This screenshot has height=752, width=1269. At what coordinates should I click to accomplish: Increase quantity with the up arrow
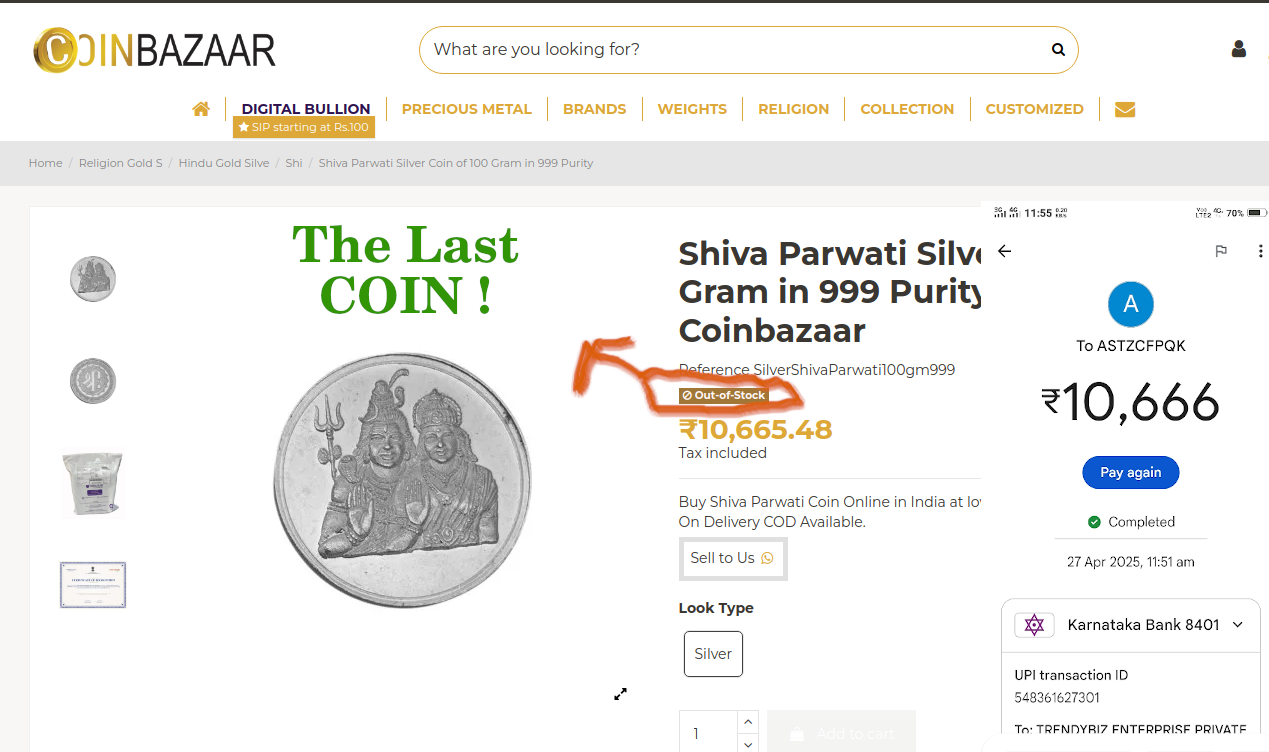(747, 722)
